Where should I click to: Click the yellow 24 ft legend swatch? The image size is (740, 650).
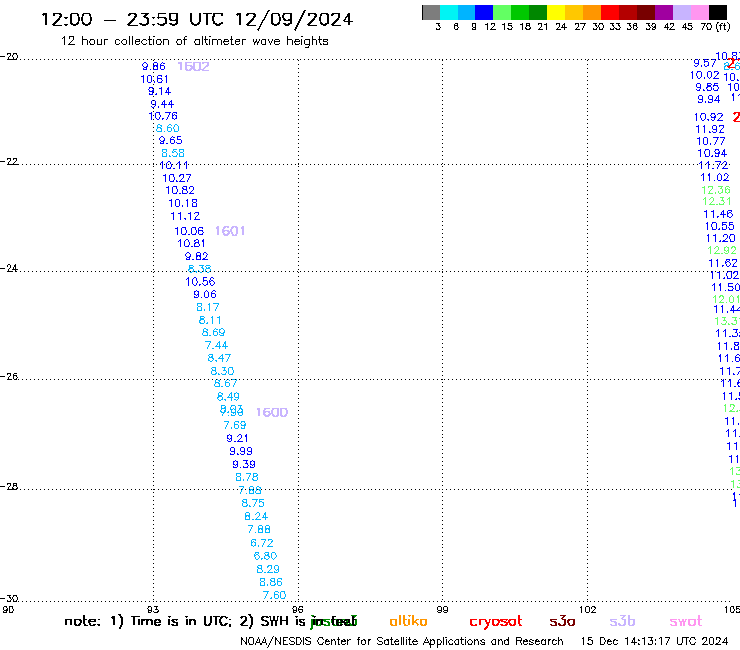555,12
